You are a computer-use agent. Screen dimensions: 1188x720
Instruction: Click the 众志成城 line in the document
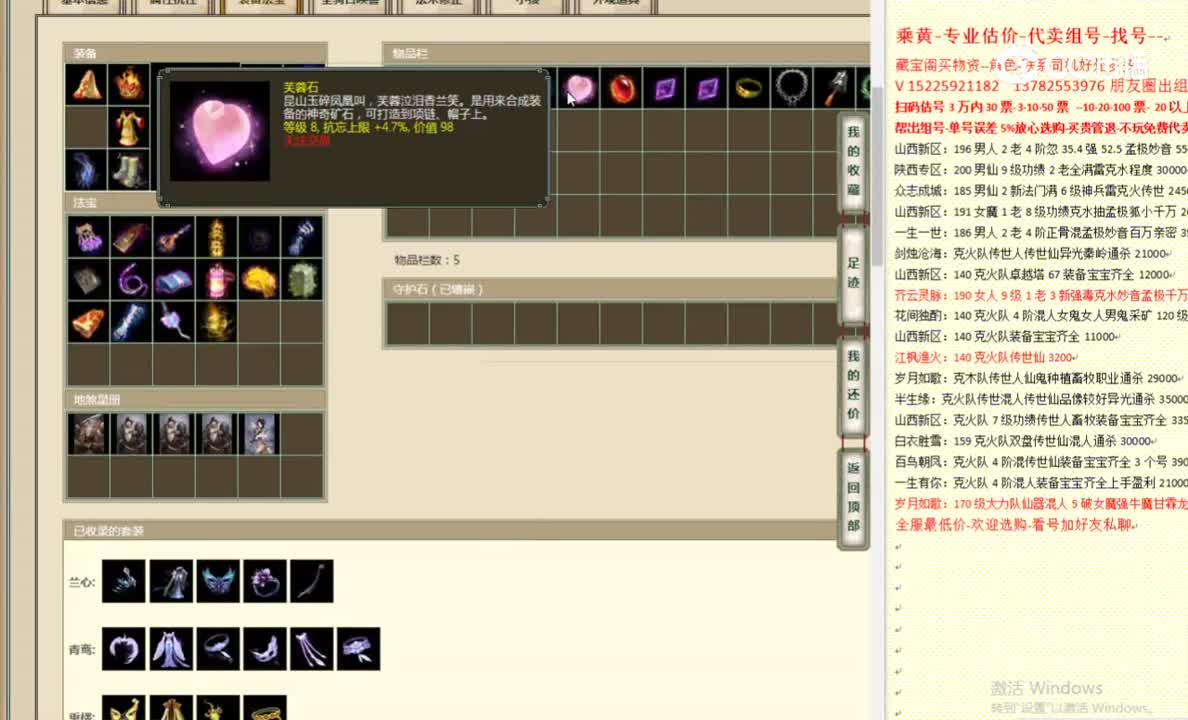coord(1040,190)
